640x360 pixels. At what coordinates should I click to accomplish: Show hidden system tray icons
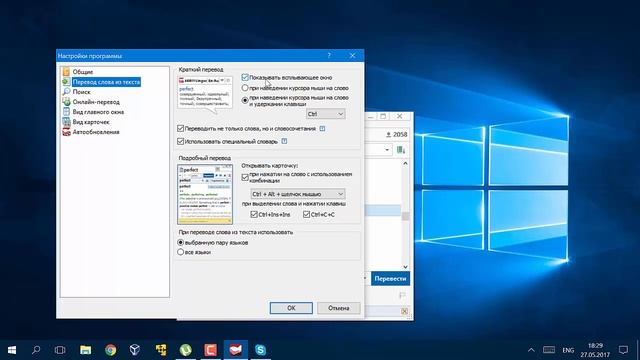click(531, 350)
